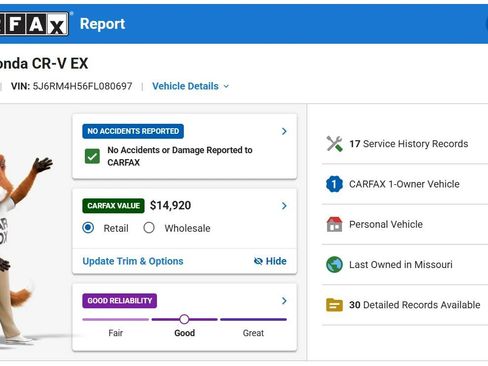Click the Good Reliability purple badge
The image size is (488, 366).
(x=120, y=301)
